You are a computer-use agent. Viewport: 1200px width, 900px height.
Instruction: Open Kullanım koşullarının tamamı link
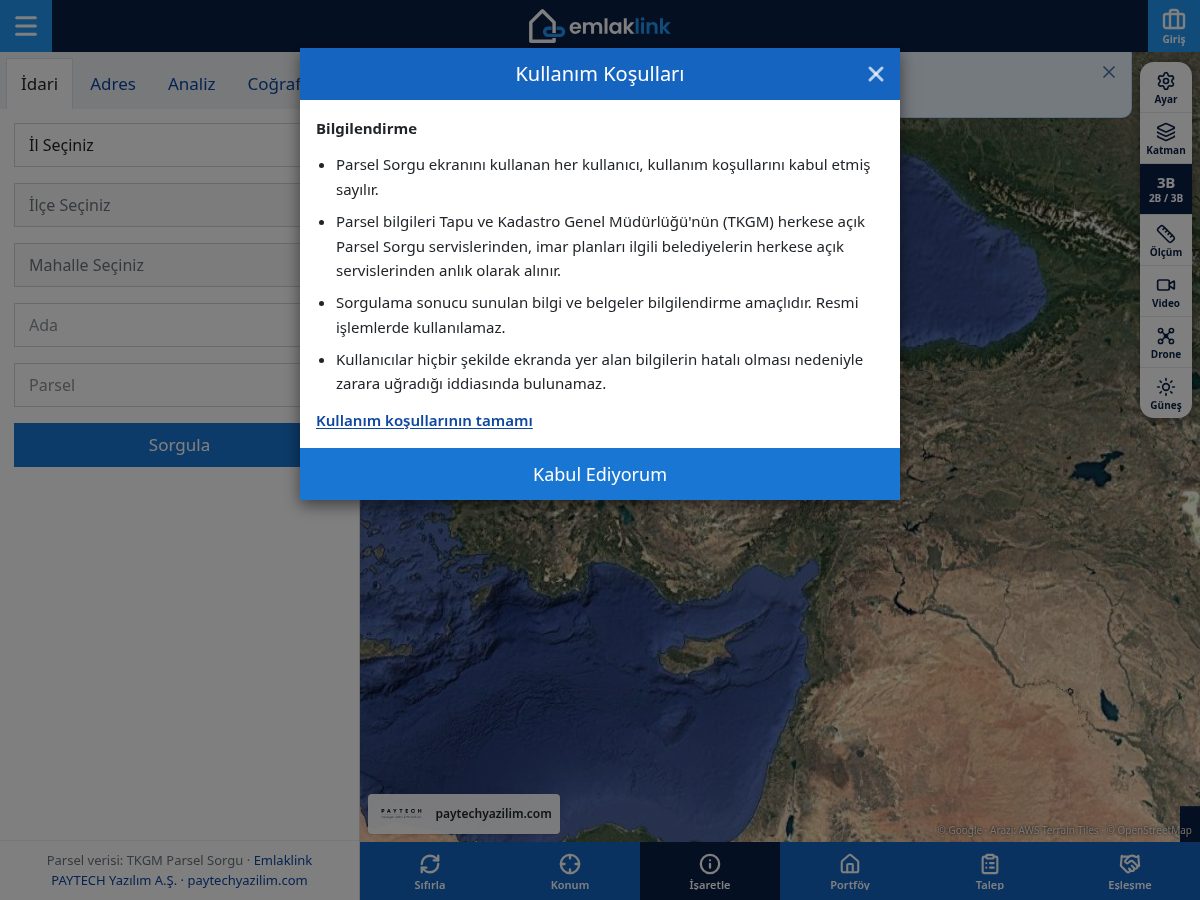tap(424, 421)
